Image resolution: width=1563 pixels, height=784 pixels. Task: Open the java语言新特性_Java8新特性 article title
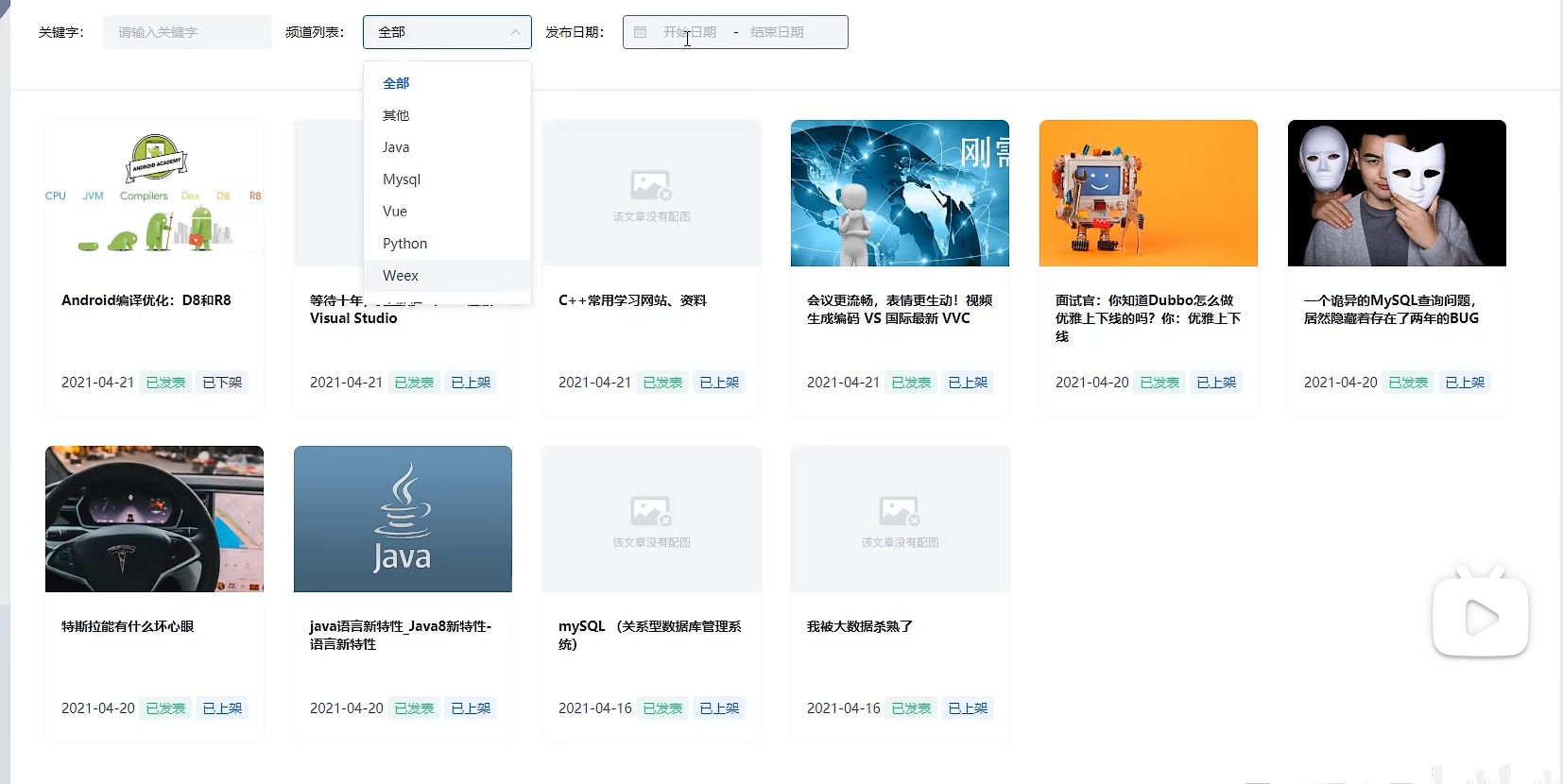(401, 635)
